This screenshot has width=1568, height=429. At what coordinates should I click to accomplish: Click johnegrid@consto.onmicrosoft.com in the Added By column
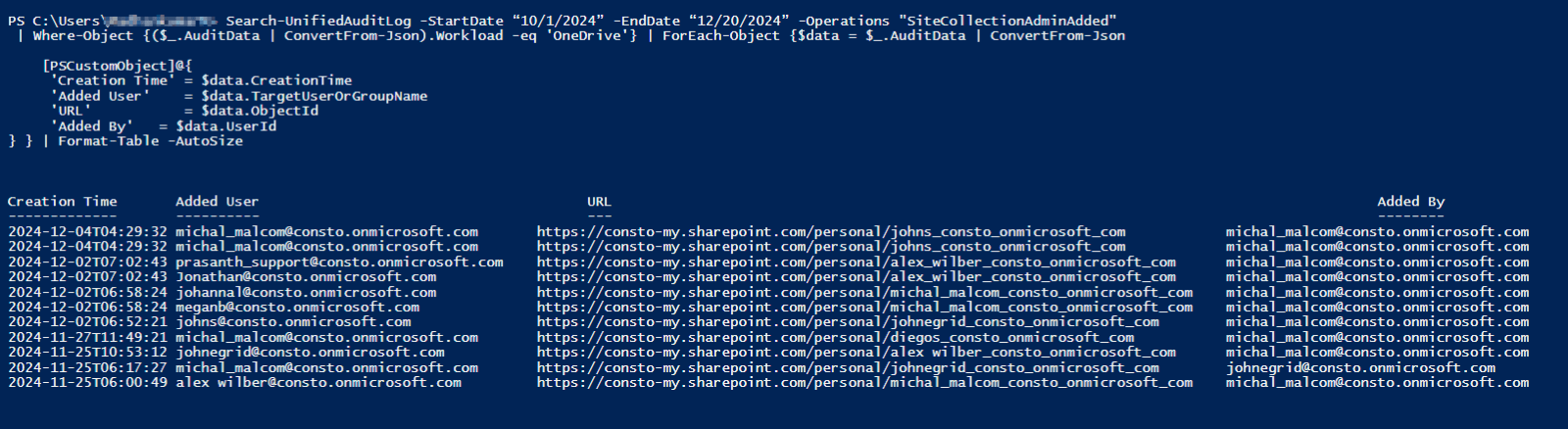click(x=1360, y=368)
